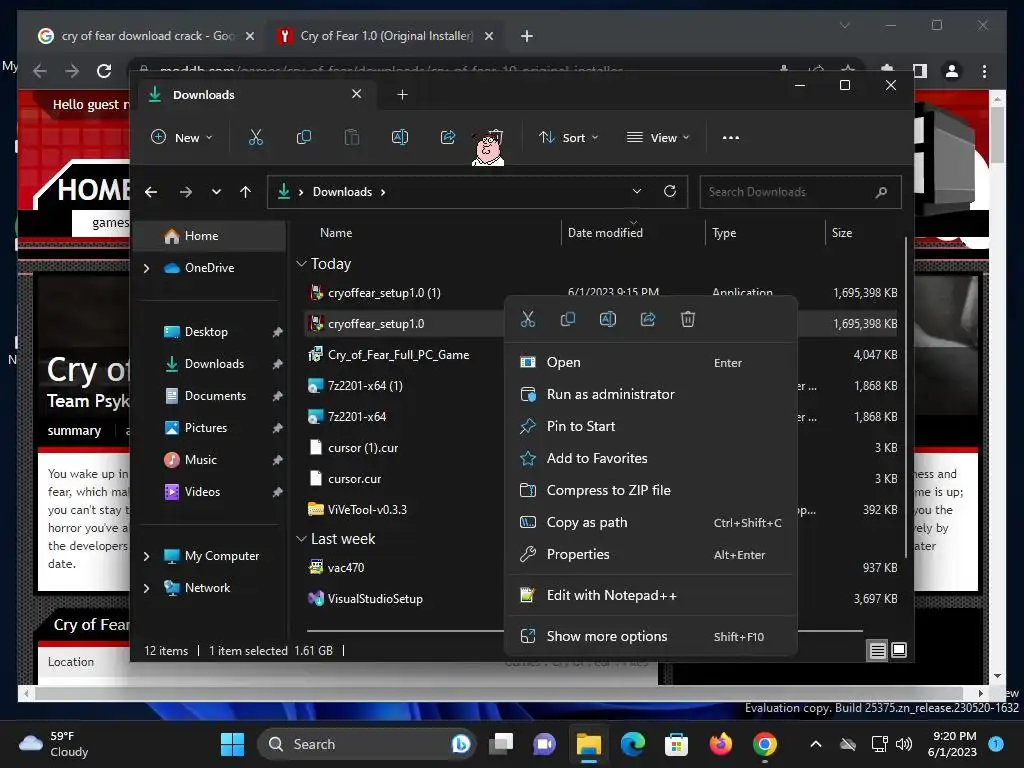Click the Copy icon in Explorer toolbar
This screenshot has width=1024, height=768.
pos(304,138)
